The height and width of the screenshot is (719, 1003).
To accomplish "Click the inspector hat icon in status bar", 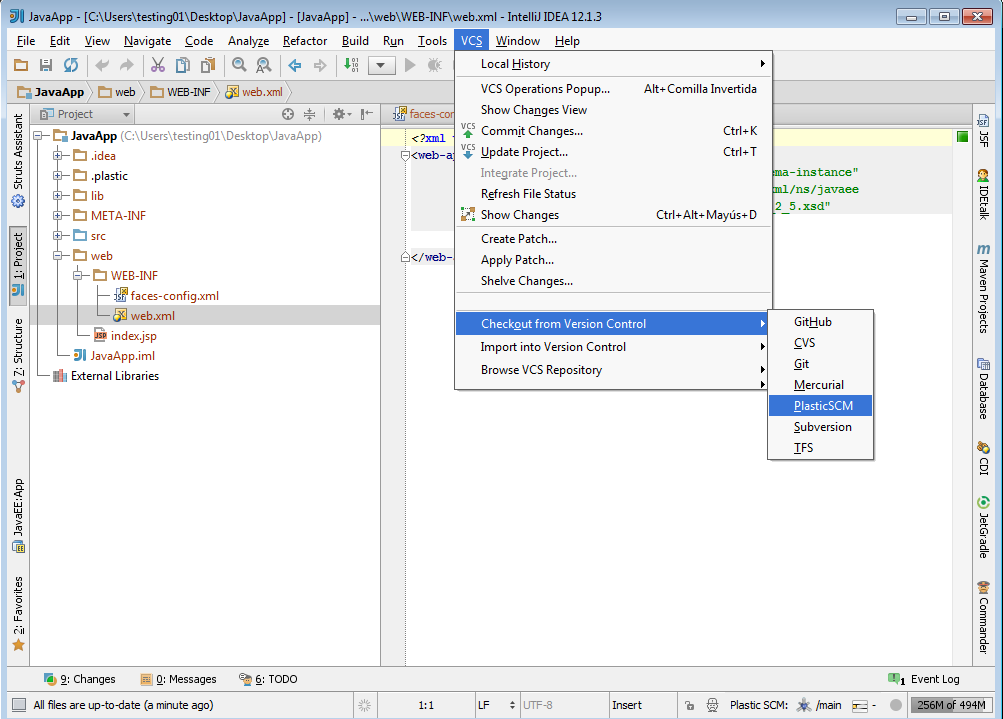I will coord(712,705).
